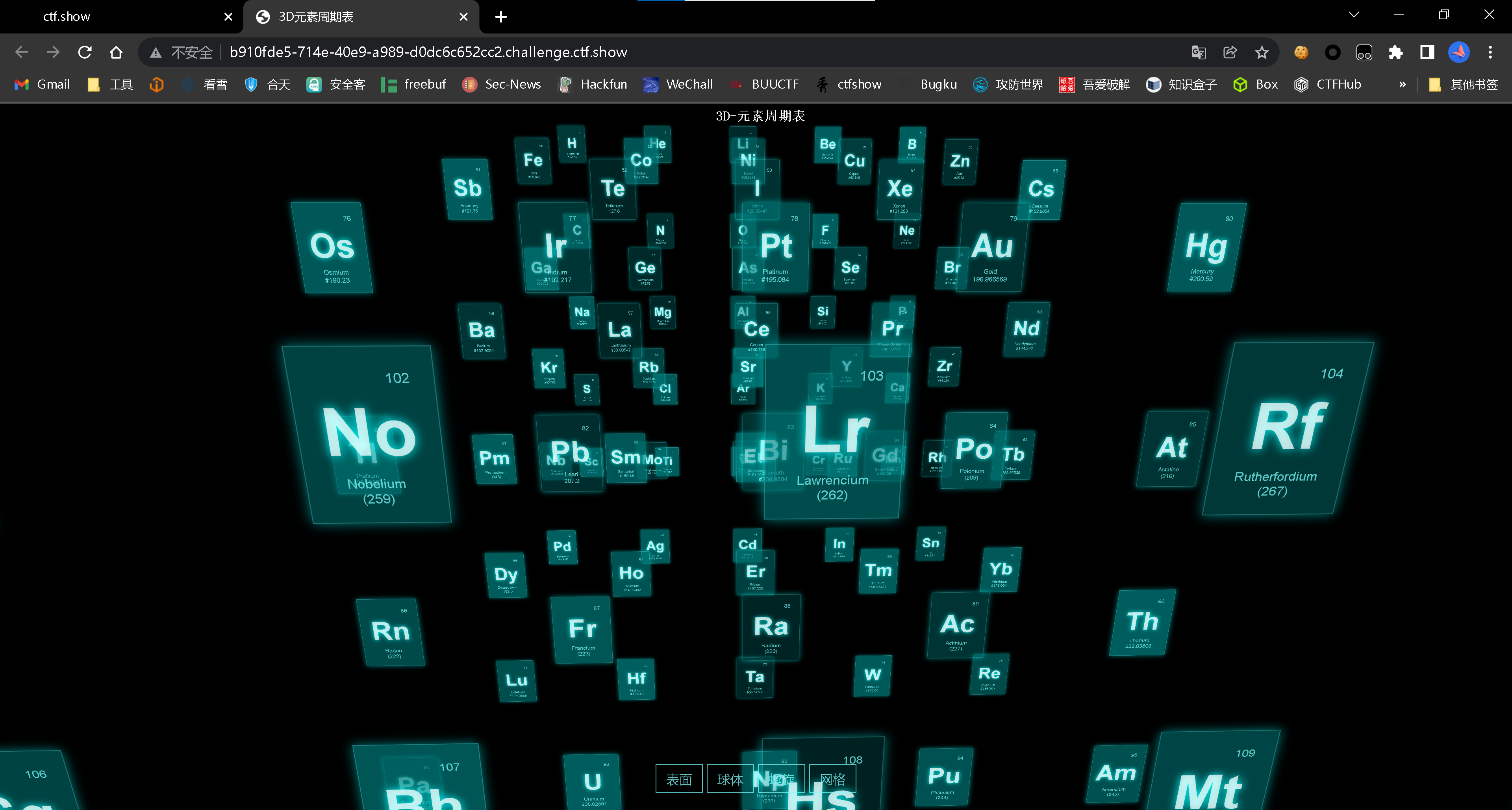The height and width of the screenshot is (810, 1512).
Task: Click the share icon next to address bar
Action: 1230,52
